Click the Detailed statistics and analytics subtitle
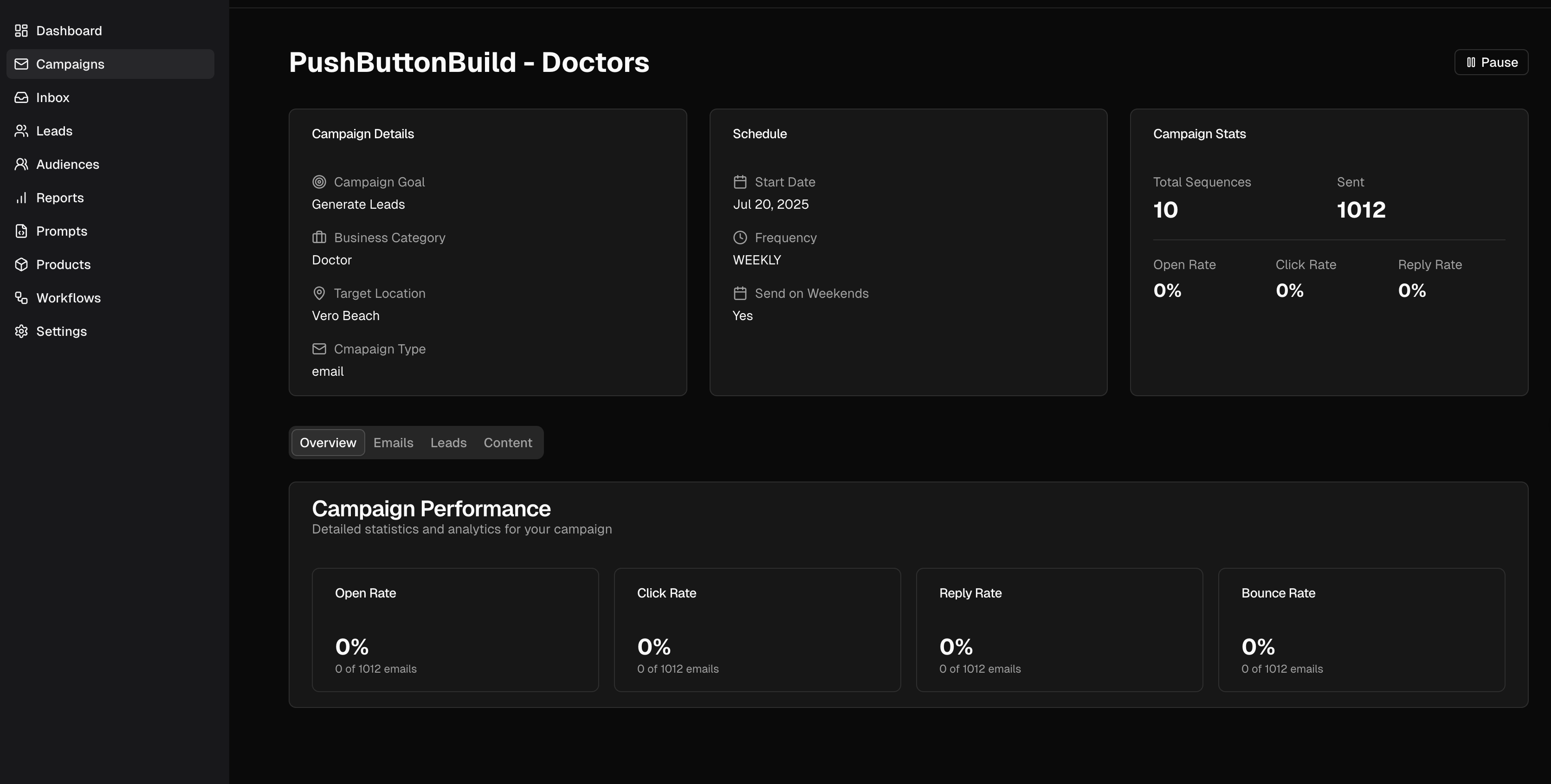Image resolution: width=1551 pixels, height=784 pixels. point(462,529)
